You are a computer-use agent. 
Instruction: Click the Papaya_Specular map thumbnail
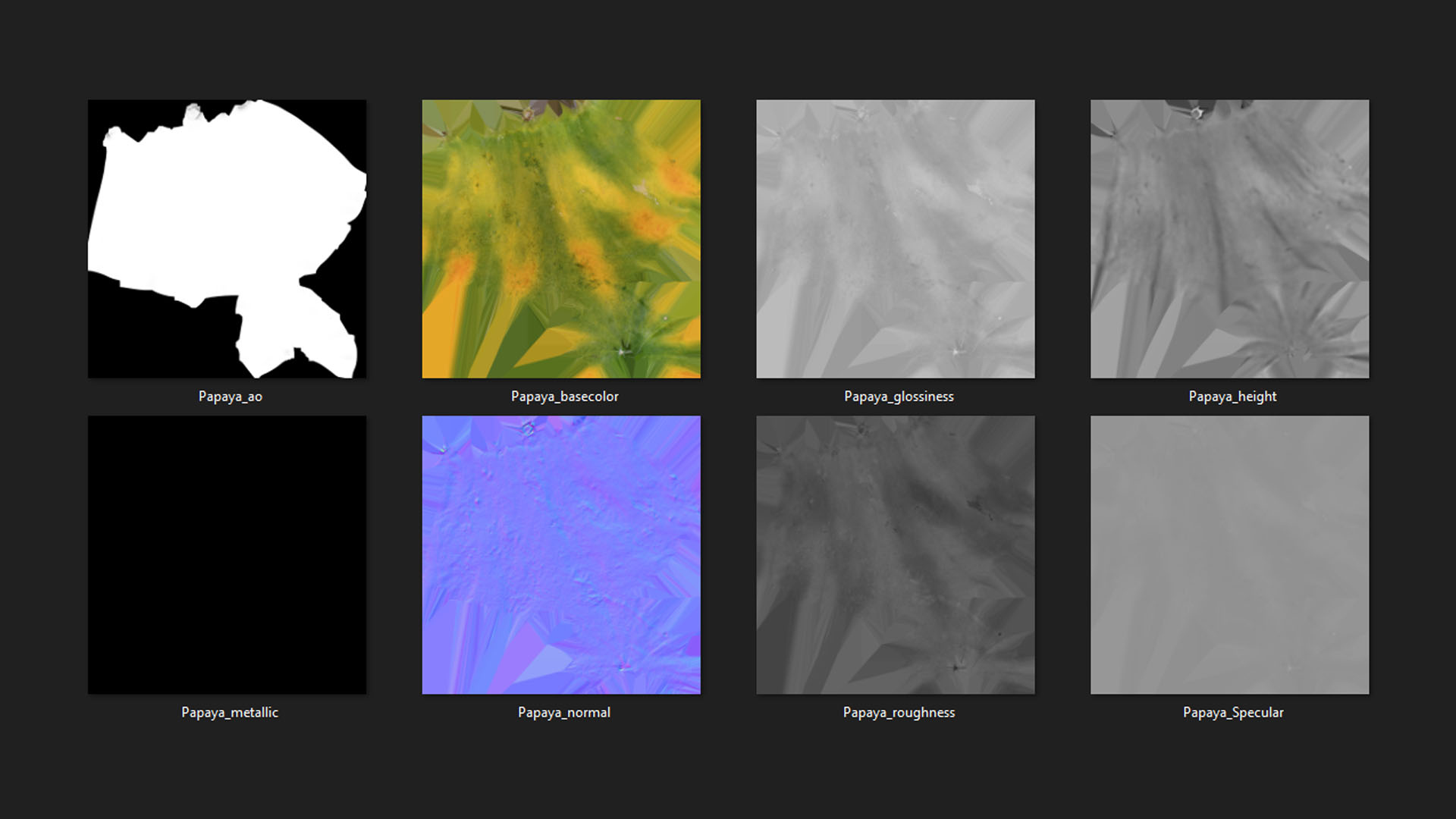(x=1230, y=555)
